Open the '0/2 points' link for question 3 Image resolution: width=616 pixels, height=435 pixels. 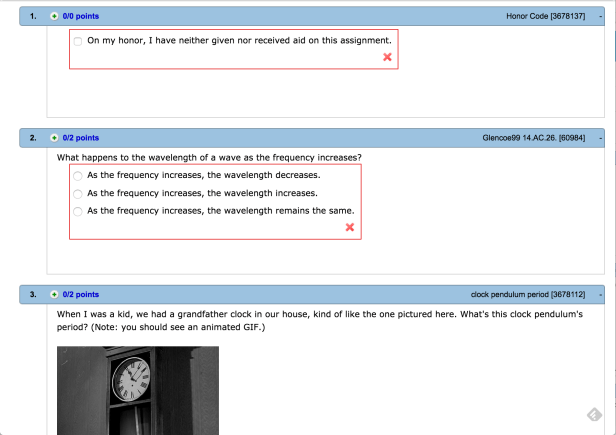point(80,295)
